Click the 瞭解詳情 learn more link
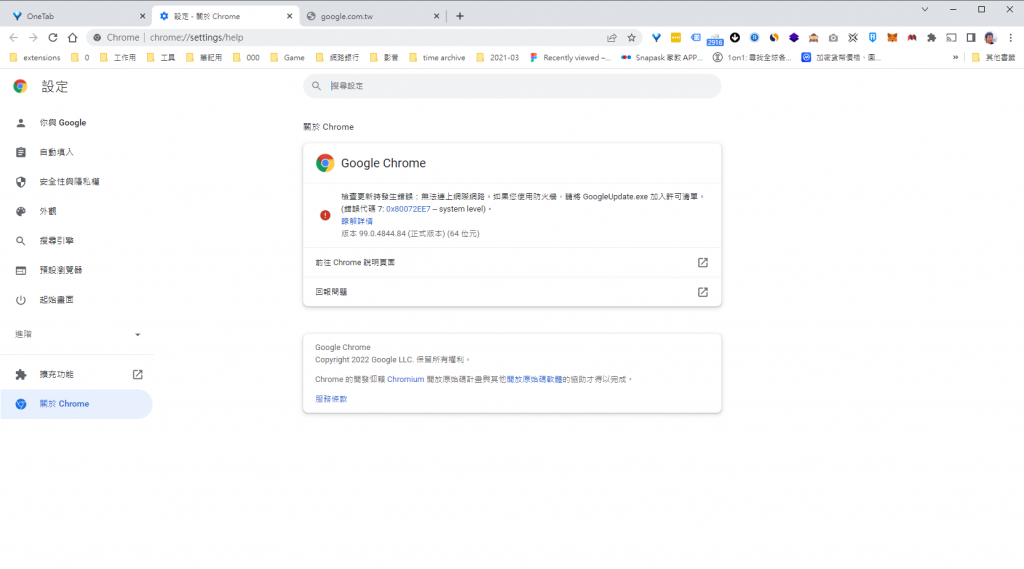 click(x=357, y=221)
